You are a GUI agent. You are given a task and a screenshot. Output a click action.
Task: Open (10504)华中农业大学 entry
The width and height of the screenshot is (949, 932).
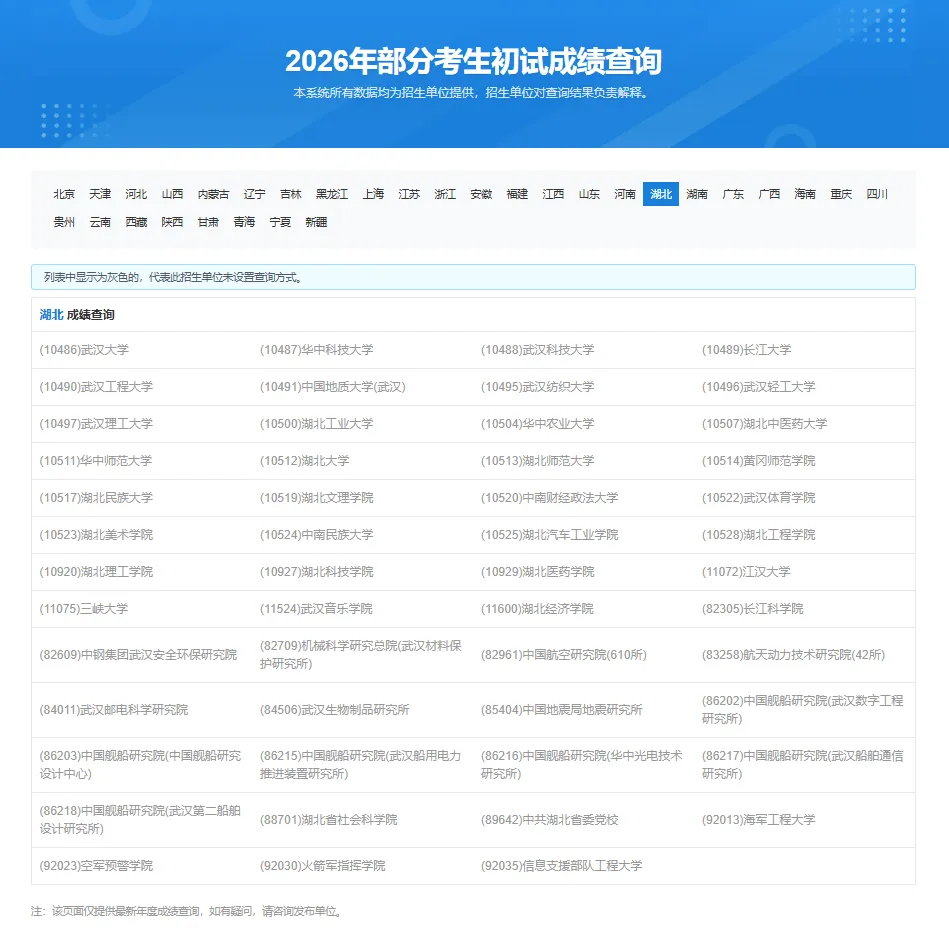[x=537, y=424]
